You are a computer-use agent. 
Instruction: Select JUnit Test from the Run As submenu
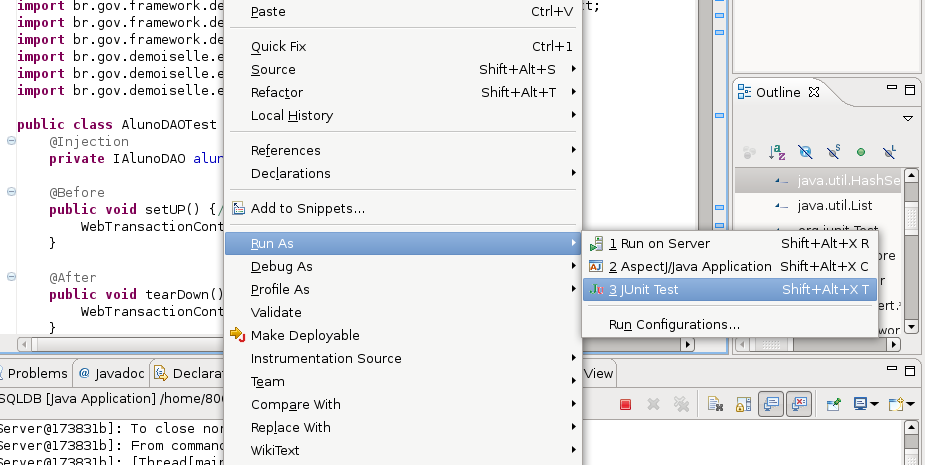pyautogui.click(x=649, y=290)
